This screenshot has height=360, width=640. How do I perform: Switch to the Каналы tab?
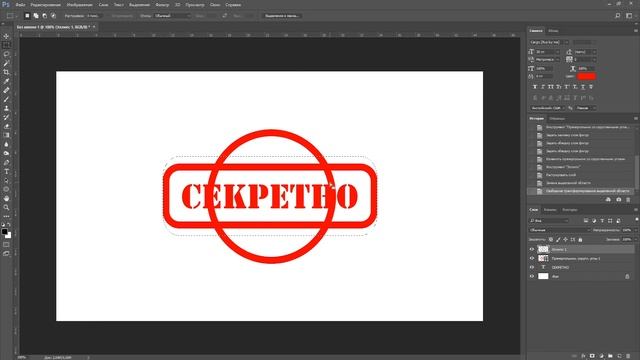point(550,210)
